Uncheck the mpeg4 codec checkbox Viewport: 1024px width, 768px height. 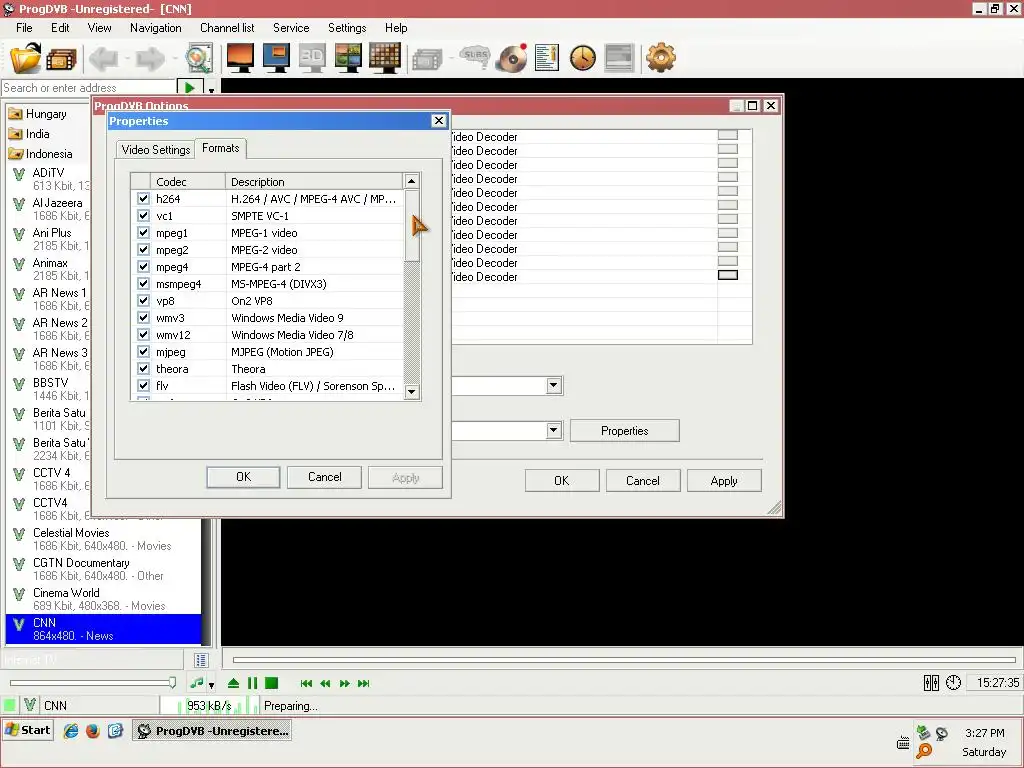pyautogui.click(x=143, y=266)
